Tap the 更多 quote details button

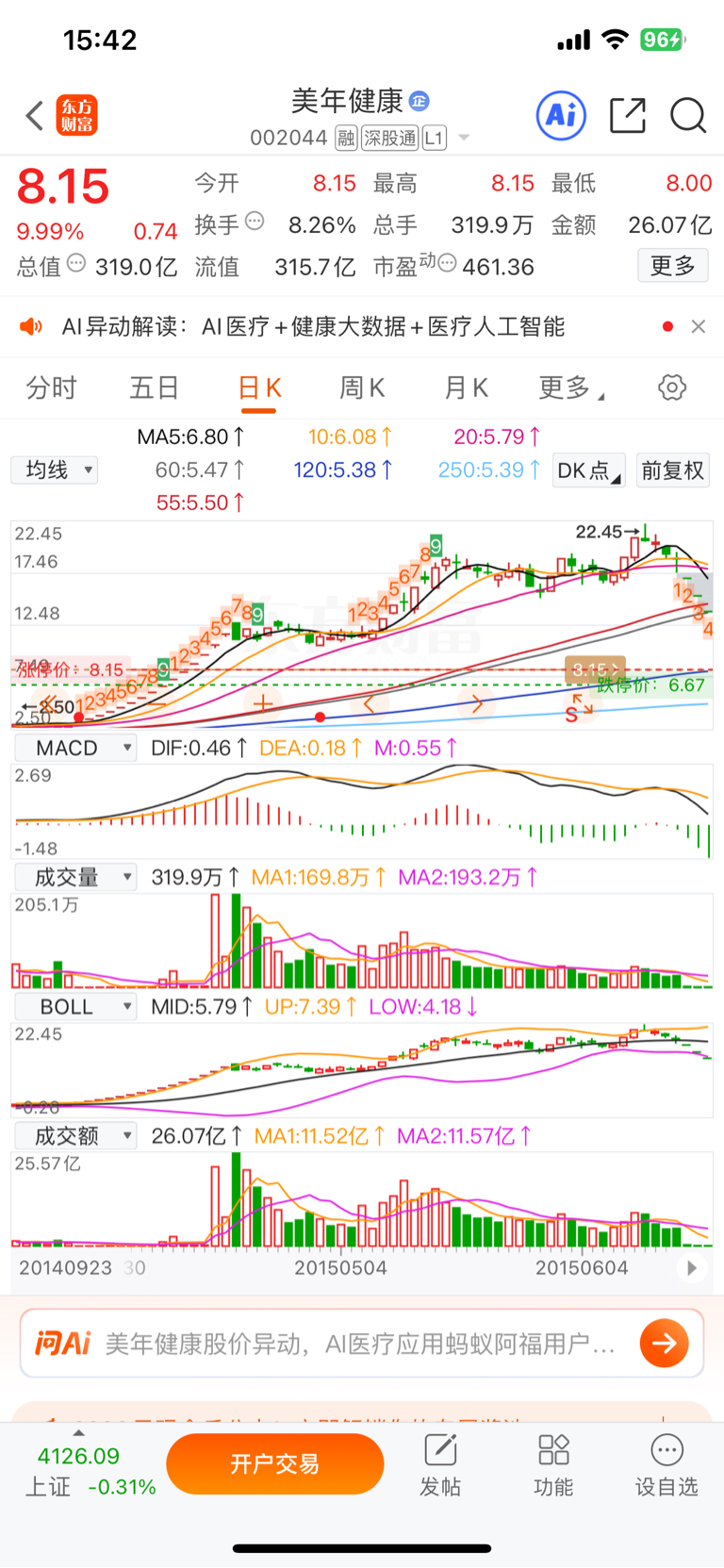(x=673, y=266)
